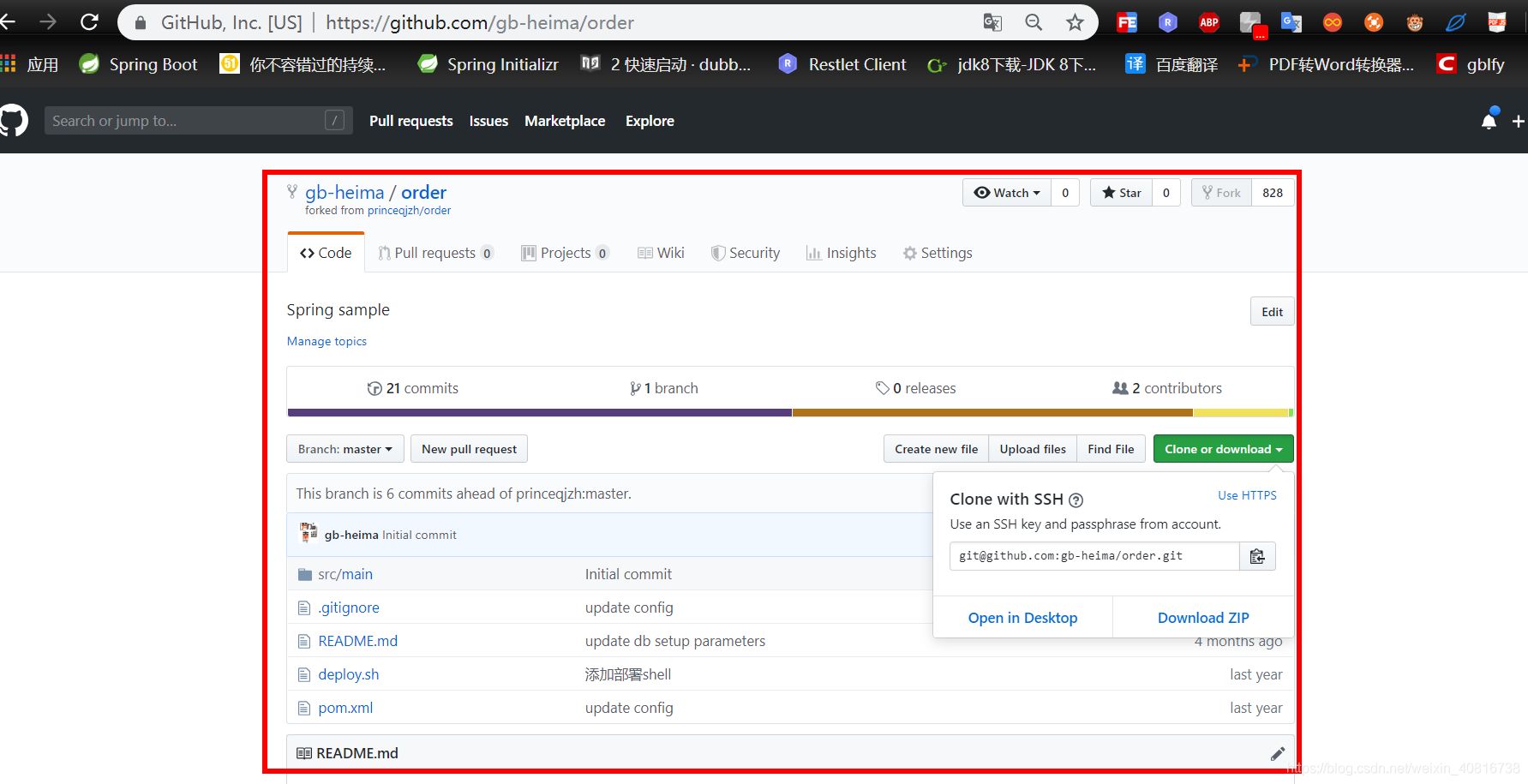
Task: Open the Restlet Client bookmark
Action: click(x=842, y=64)
